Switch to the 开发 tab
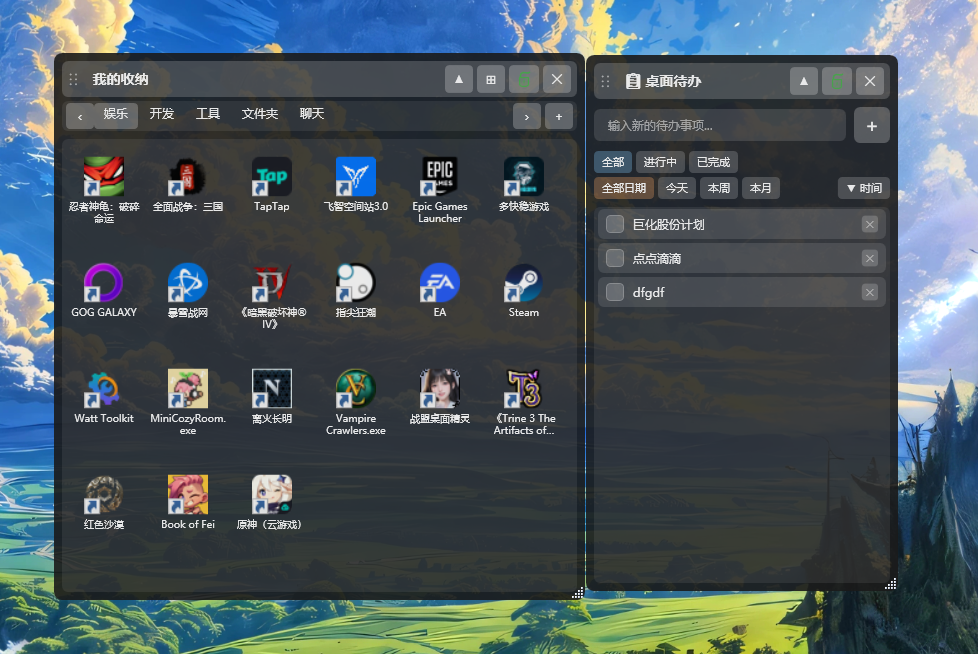Viewport: 978px width, 654px height. coord(162,113)
